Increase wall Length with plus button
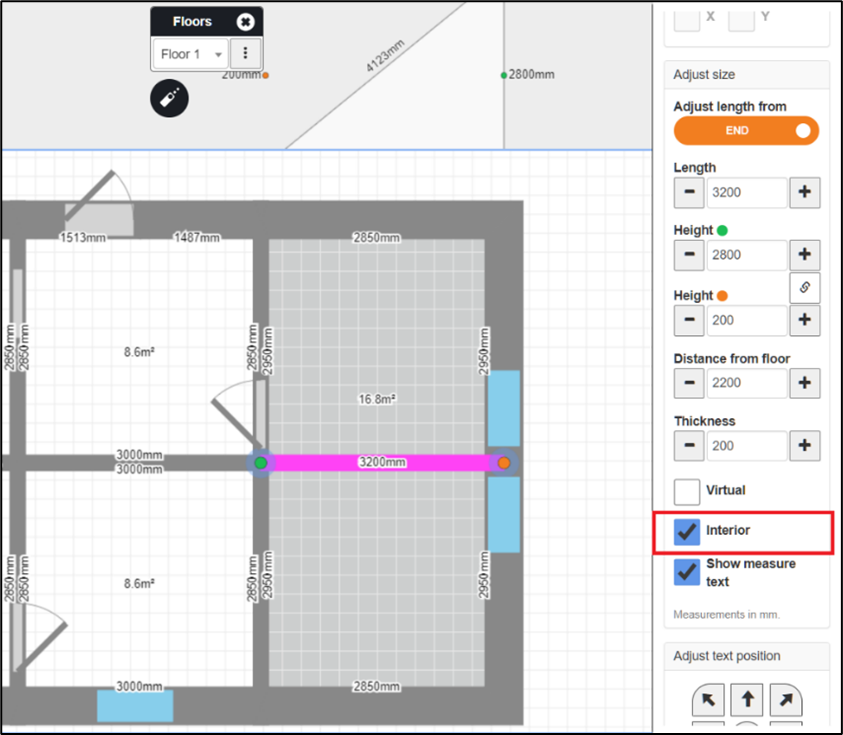The image size is (843, 735). pos(804,193)
